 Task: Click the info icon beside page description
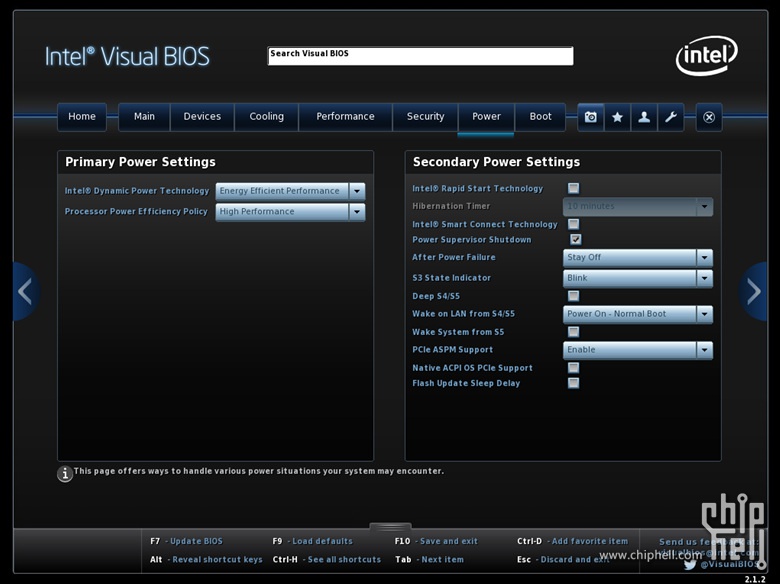[65, 474]
